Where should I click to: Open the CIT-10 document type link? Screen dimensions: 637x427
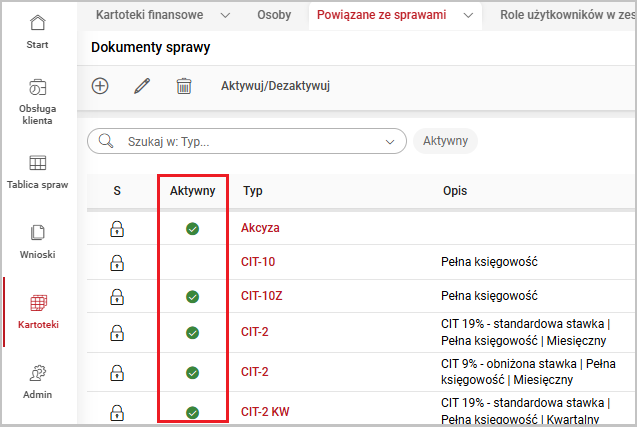coord(258,263)
